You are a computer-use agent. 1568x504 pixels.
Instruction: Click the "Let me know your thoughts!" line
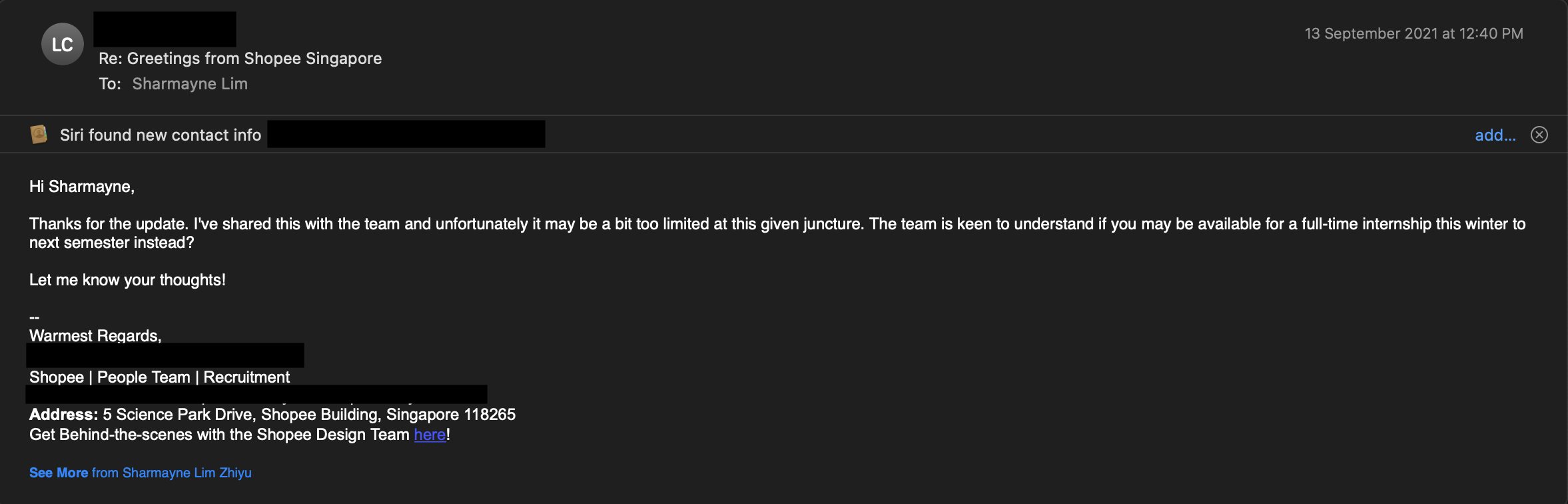127,280
